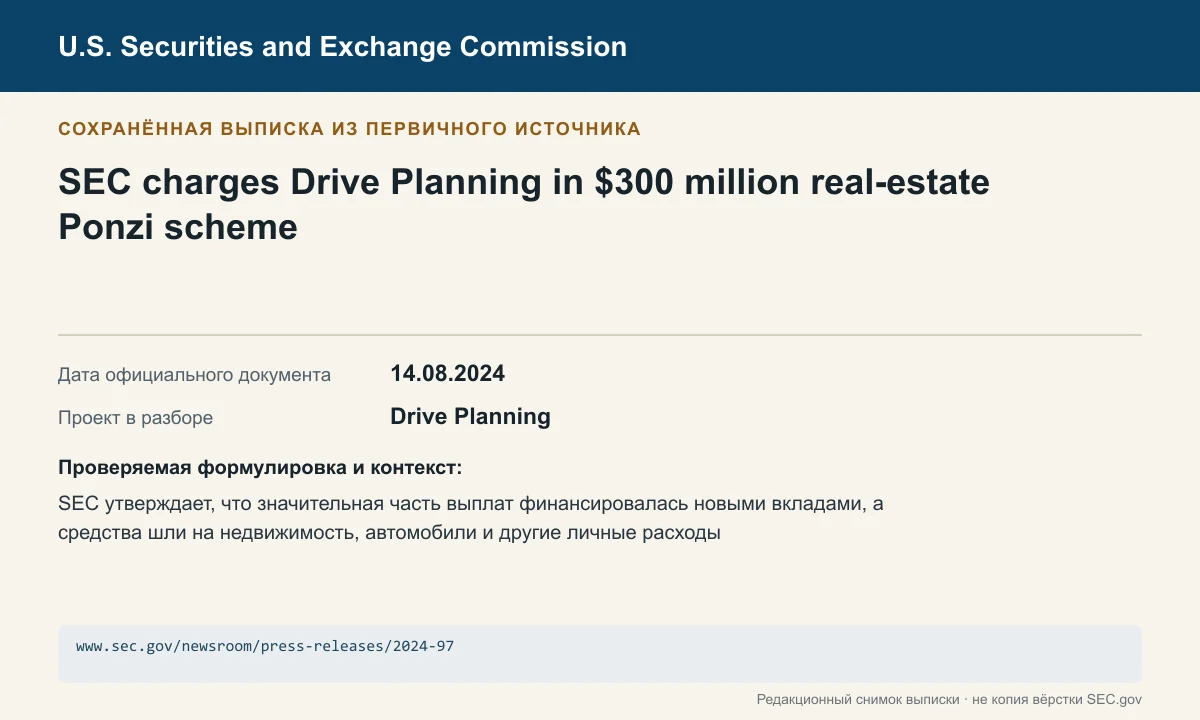Click the 'СОХРАНЁННАЯ ВЫПИСКА ИЗ ПЕРВИЧНОГО ИСТОЧНИКА' label
The image size is (1200, 720).
coord(349,129)
